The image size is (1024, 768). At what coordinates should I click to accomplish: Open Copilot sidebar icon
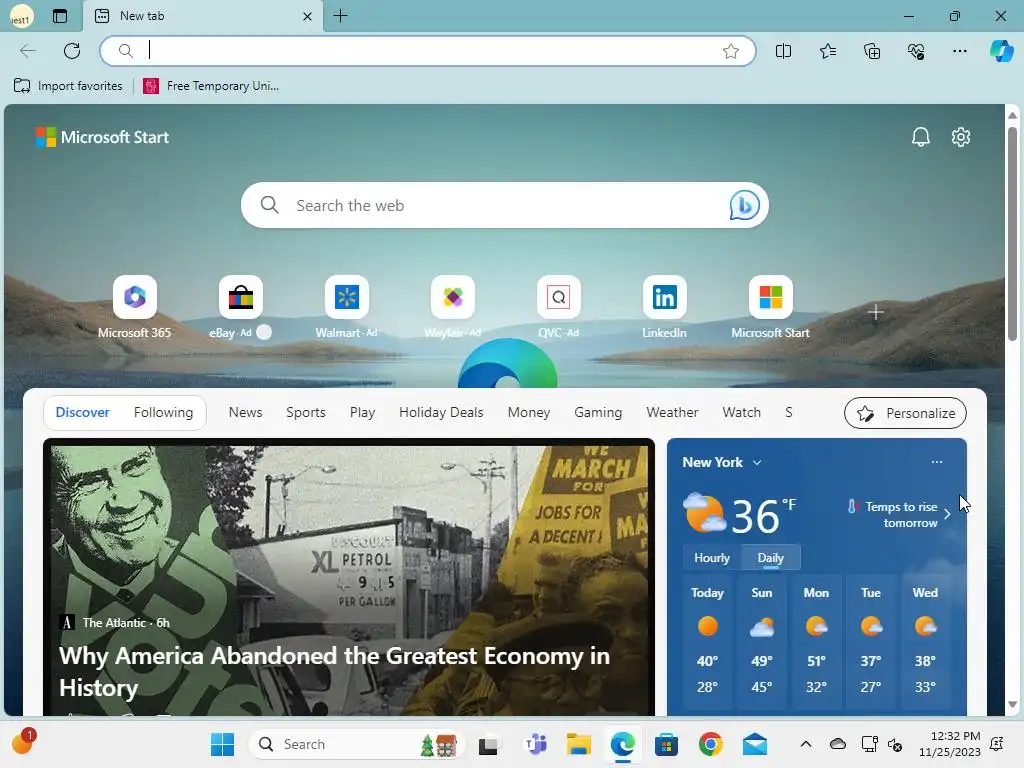1002,51
